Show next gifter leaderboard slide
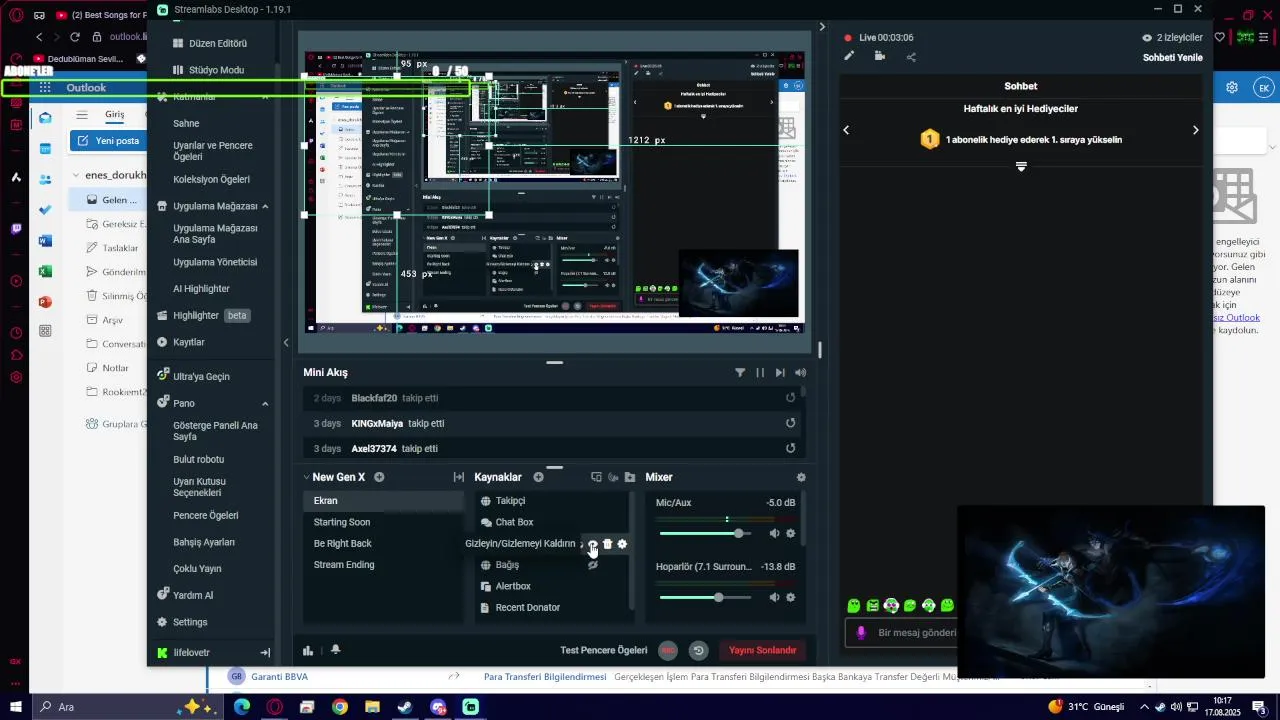1280x720 pixels. click(1195, 130)
